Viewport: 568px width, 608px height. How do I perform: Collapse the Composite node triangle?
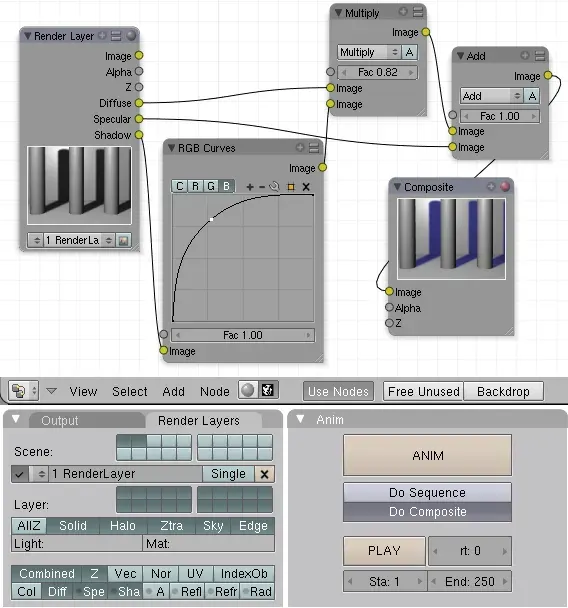click(x=397, y=187)
